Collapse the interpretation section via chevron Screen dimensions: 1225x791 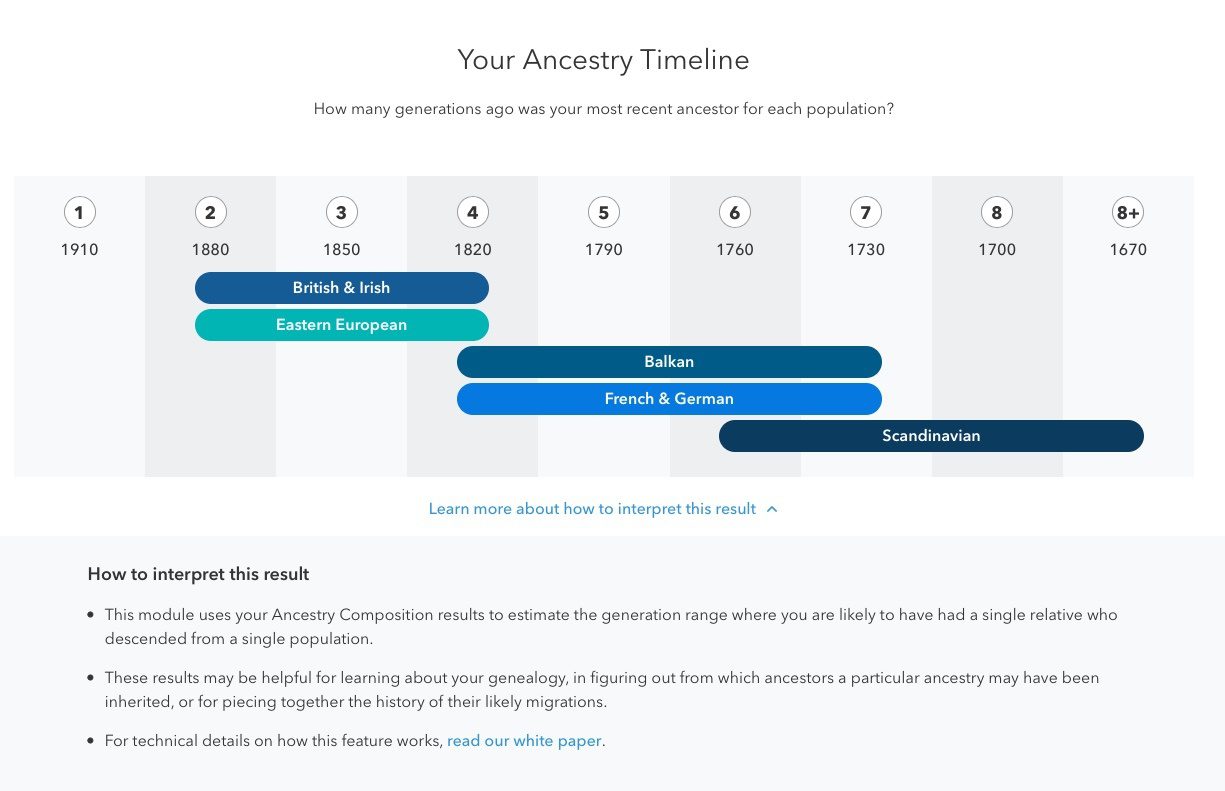(771, 509)
